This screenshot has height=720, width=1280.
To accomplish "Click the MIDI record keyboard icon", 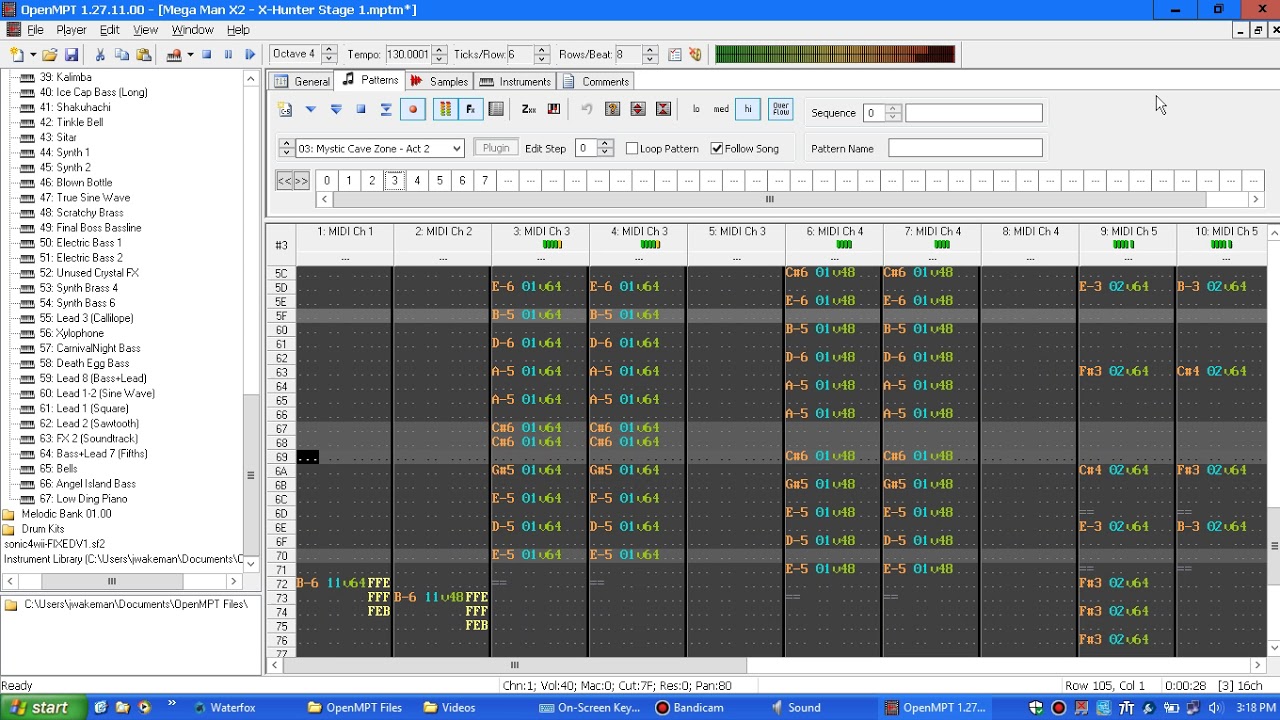I will (x=174, y=55).
